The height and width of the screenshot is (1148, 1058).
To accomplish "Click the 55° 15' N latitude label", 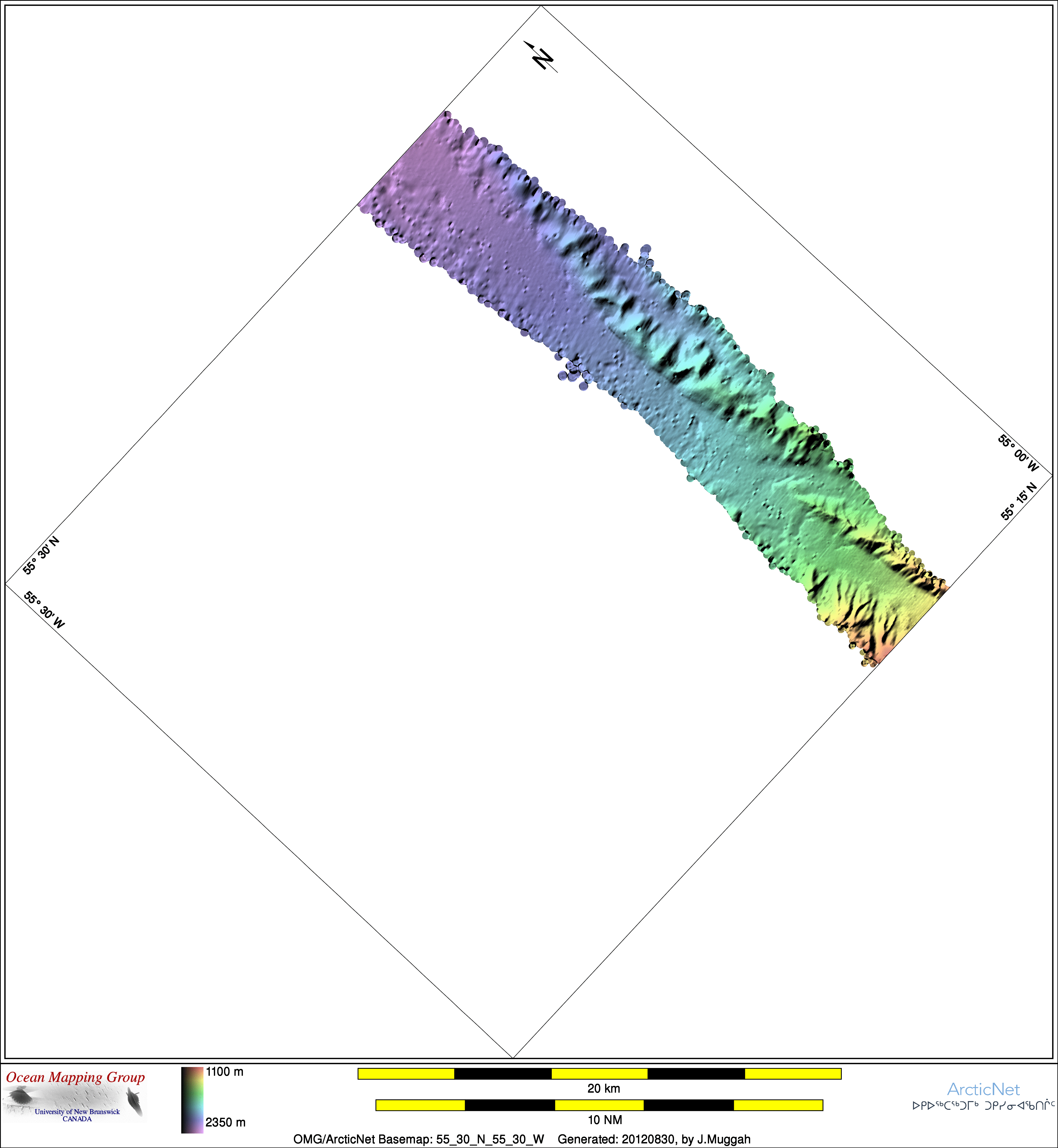I will [x=1019, y=501].
